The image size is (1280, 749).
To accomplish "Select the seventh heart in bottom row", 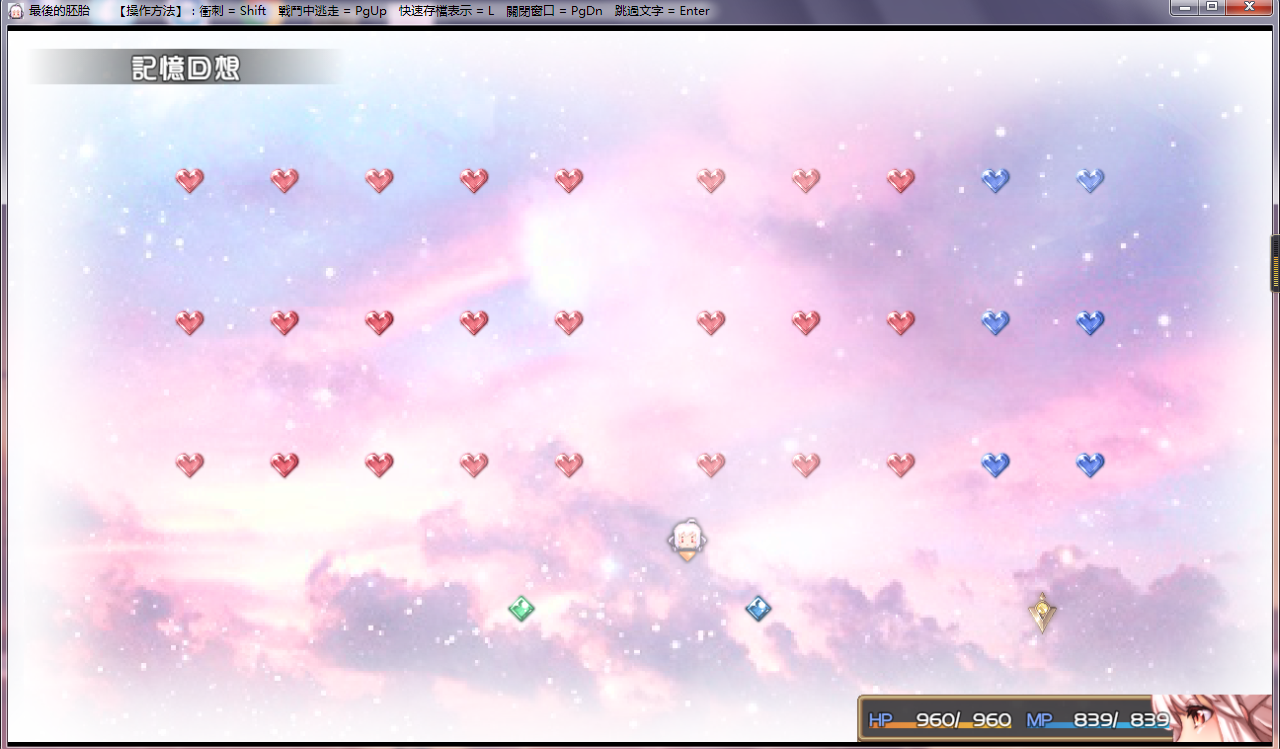I will coord(806,464).
